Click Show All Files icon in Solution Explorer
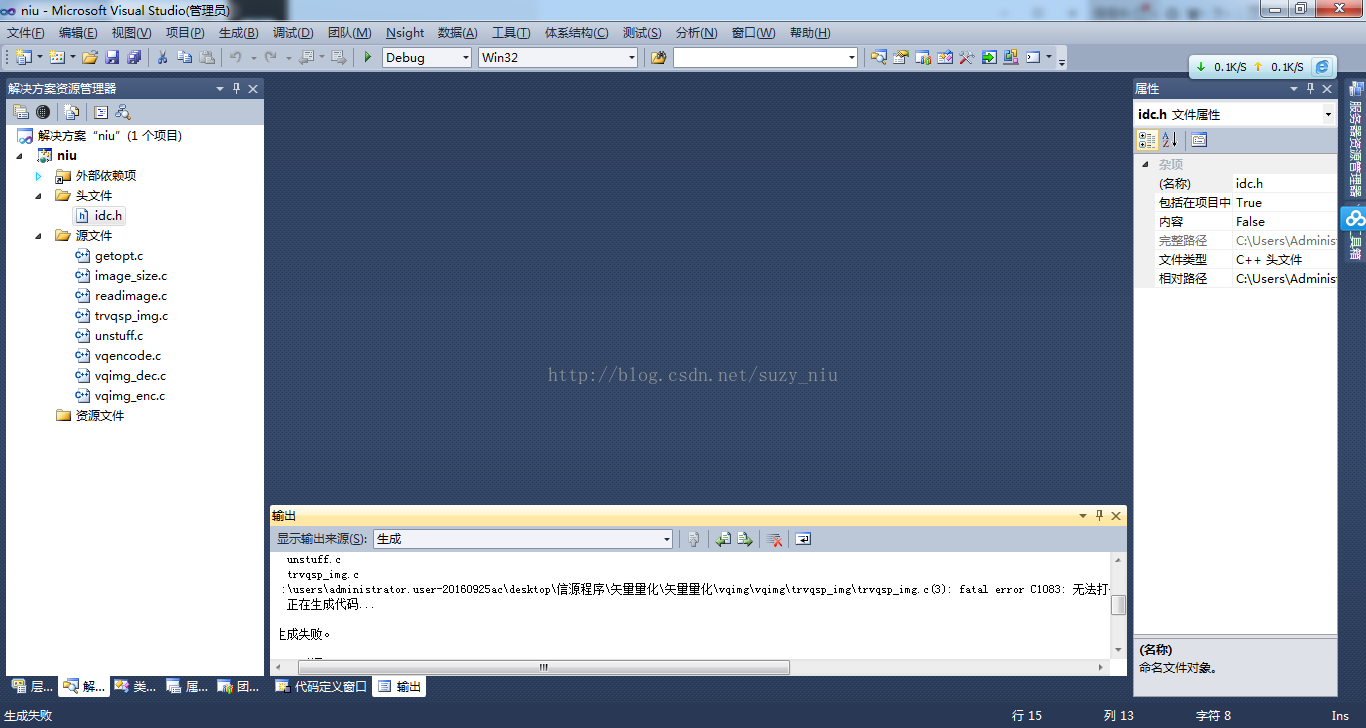This screenshot has height=728, width=1366. click(72, 112)
